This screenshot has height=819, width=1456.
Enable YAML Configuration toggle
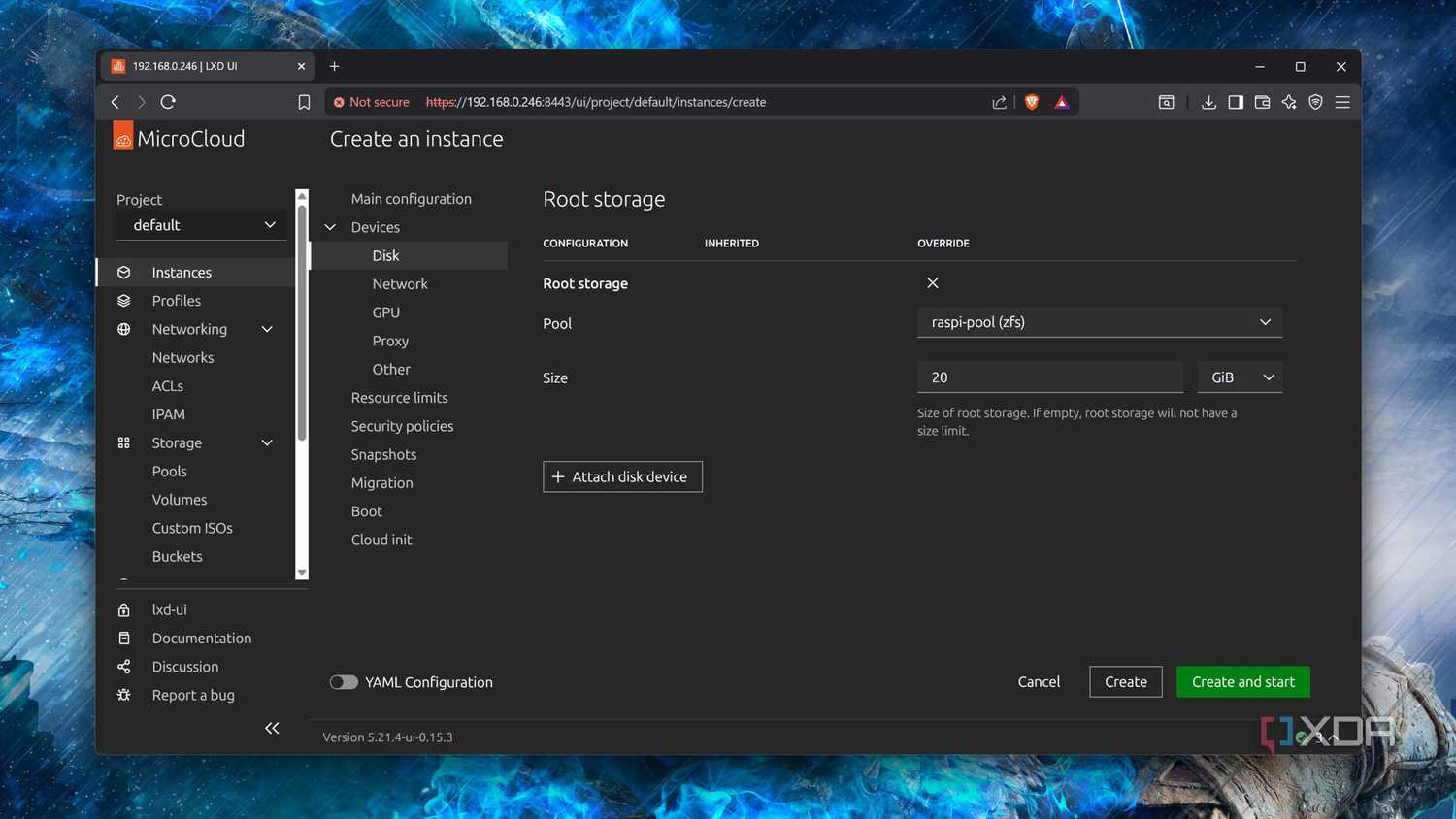coord(344,682)
